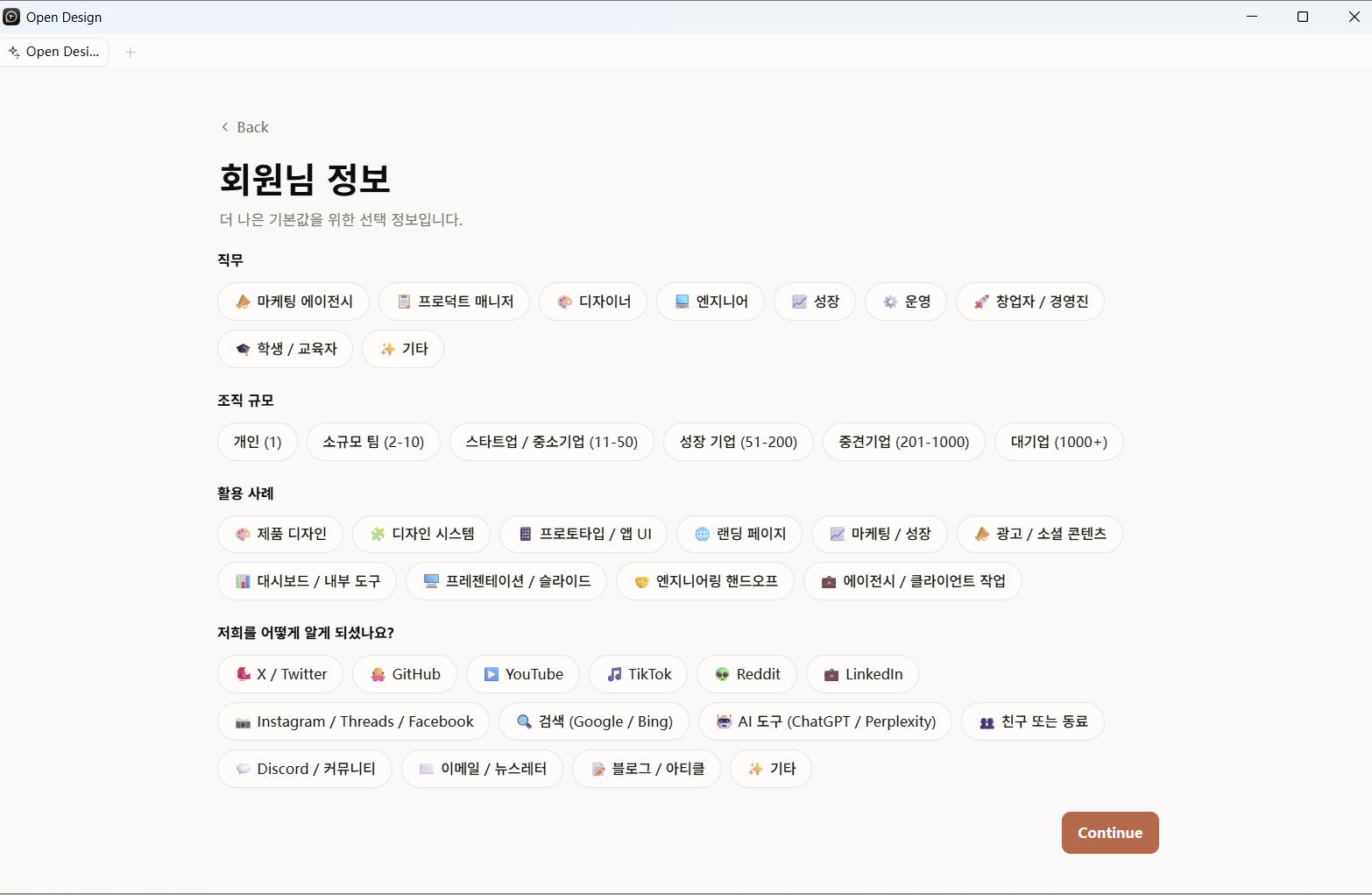Toggle the 제품 디자인 use case
1372x895 pixels.
point(280,534)
